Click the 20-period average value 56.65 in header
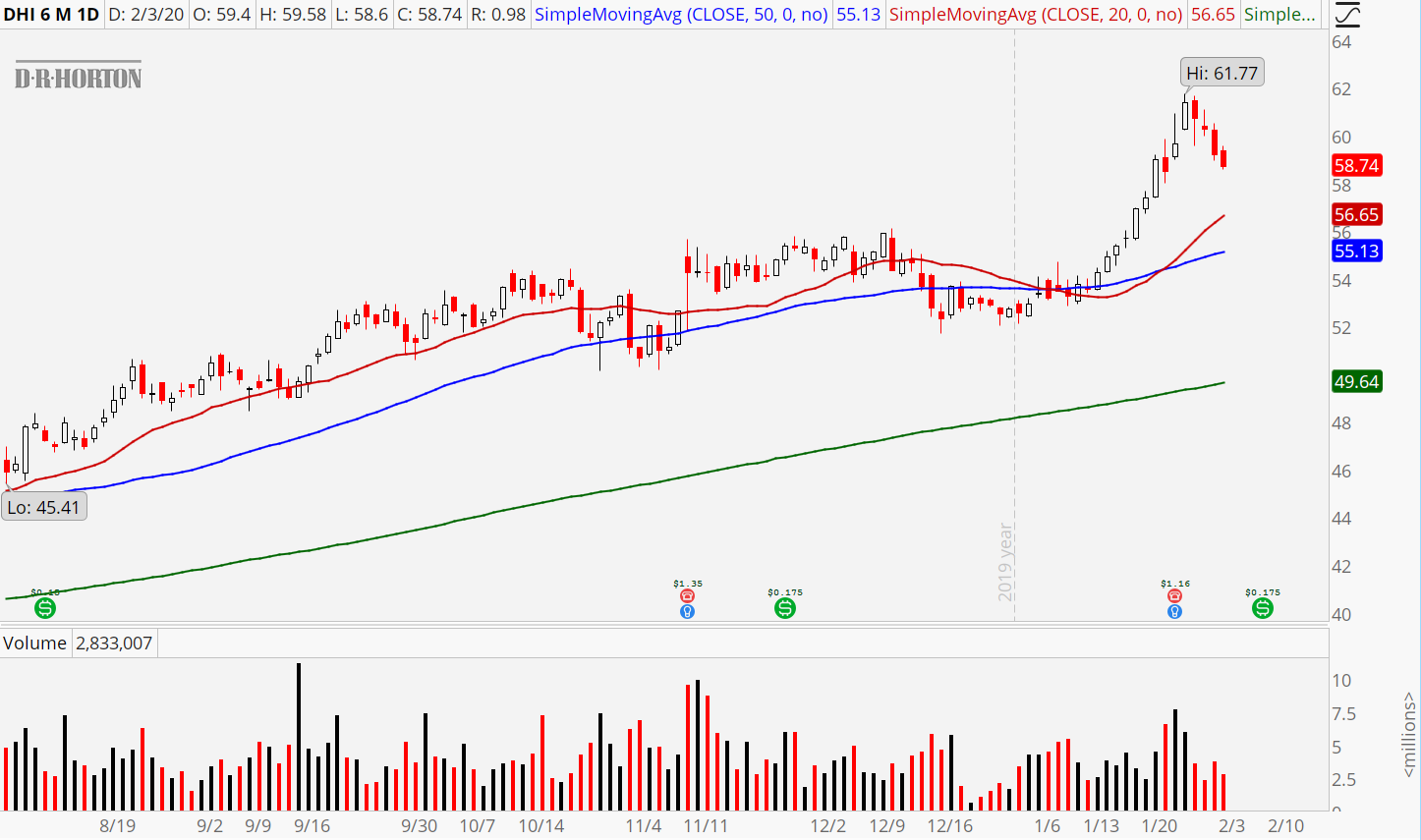 click(1213, 15)
